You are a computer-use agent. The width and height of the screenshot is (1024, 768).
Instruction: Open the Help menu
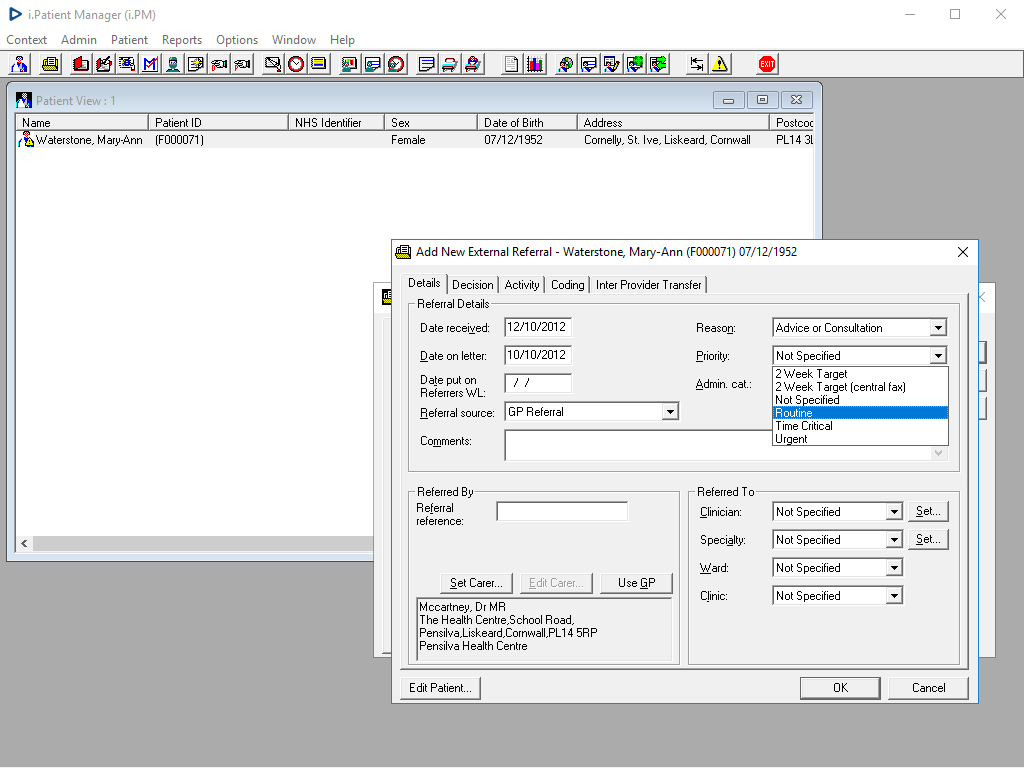(342, 40)
